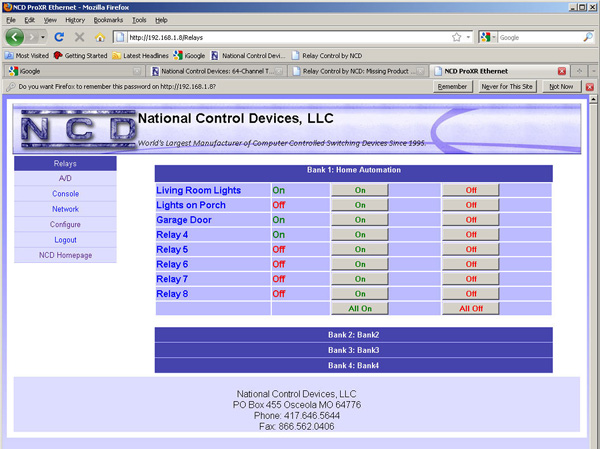Viewport: 600px width, 449px height.
Task: Turn Living Room Lights Off
Action: pos(471,190)
